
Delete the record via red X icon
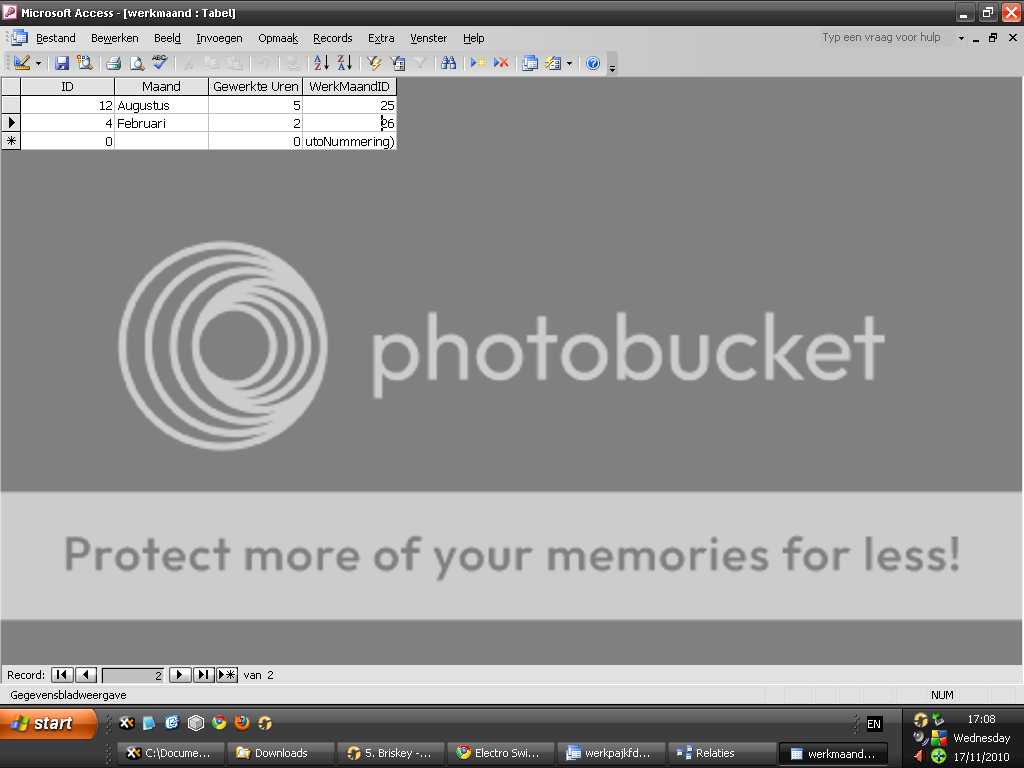(501, 63)
